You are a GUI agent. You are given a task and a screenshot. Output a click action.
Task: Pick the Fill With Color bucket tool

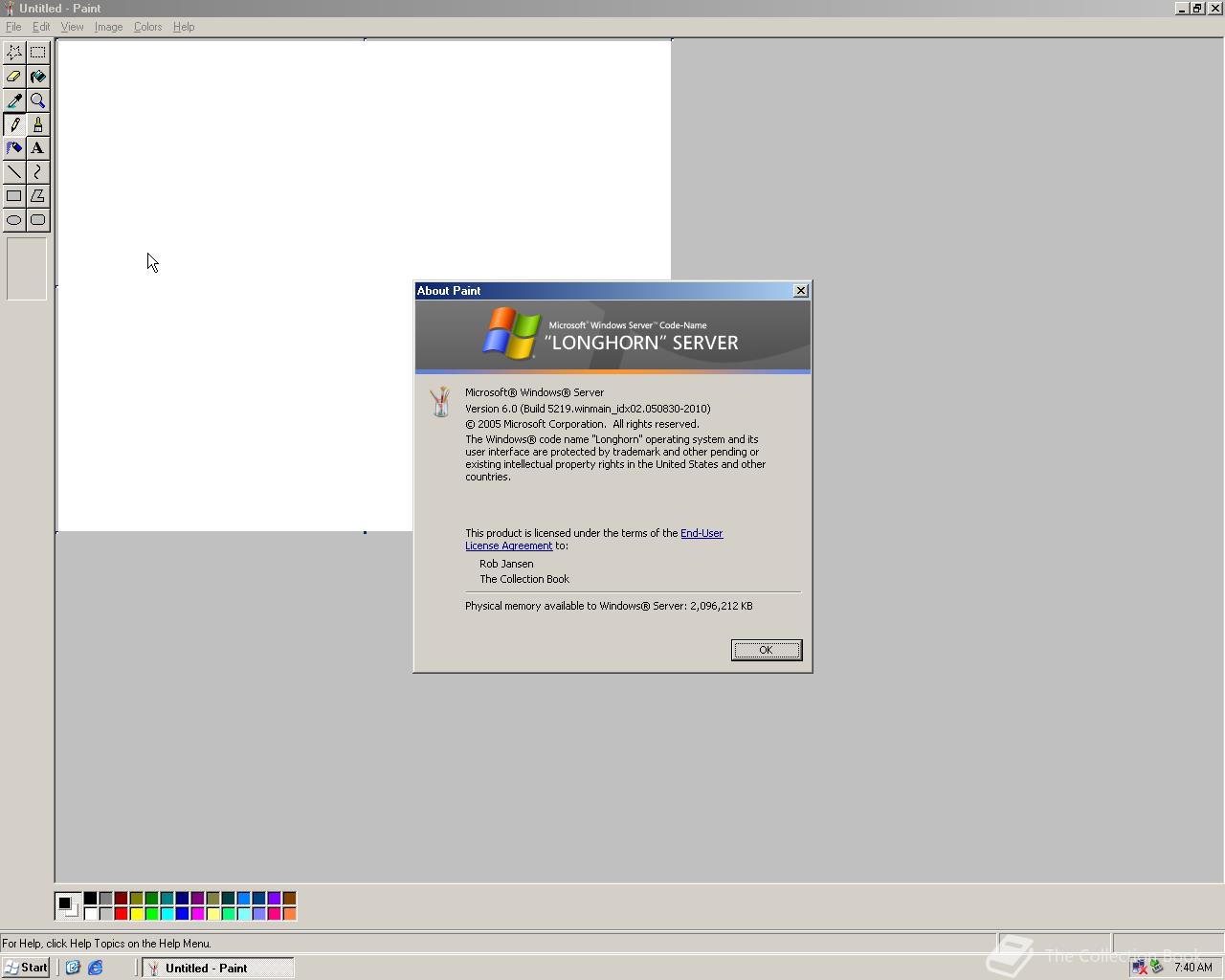pyautogui.click(x=37, y=77)
